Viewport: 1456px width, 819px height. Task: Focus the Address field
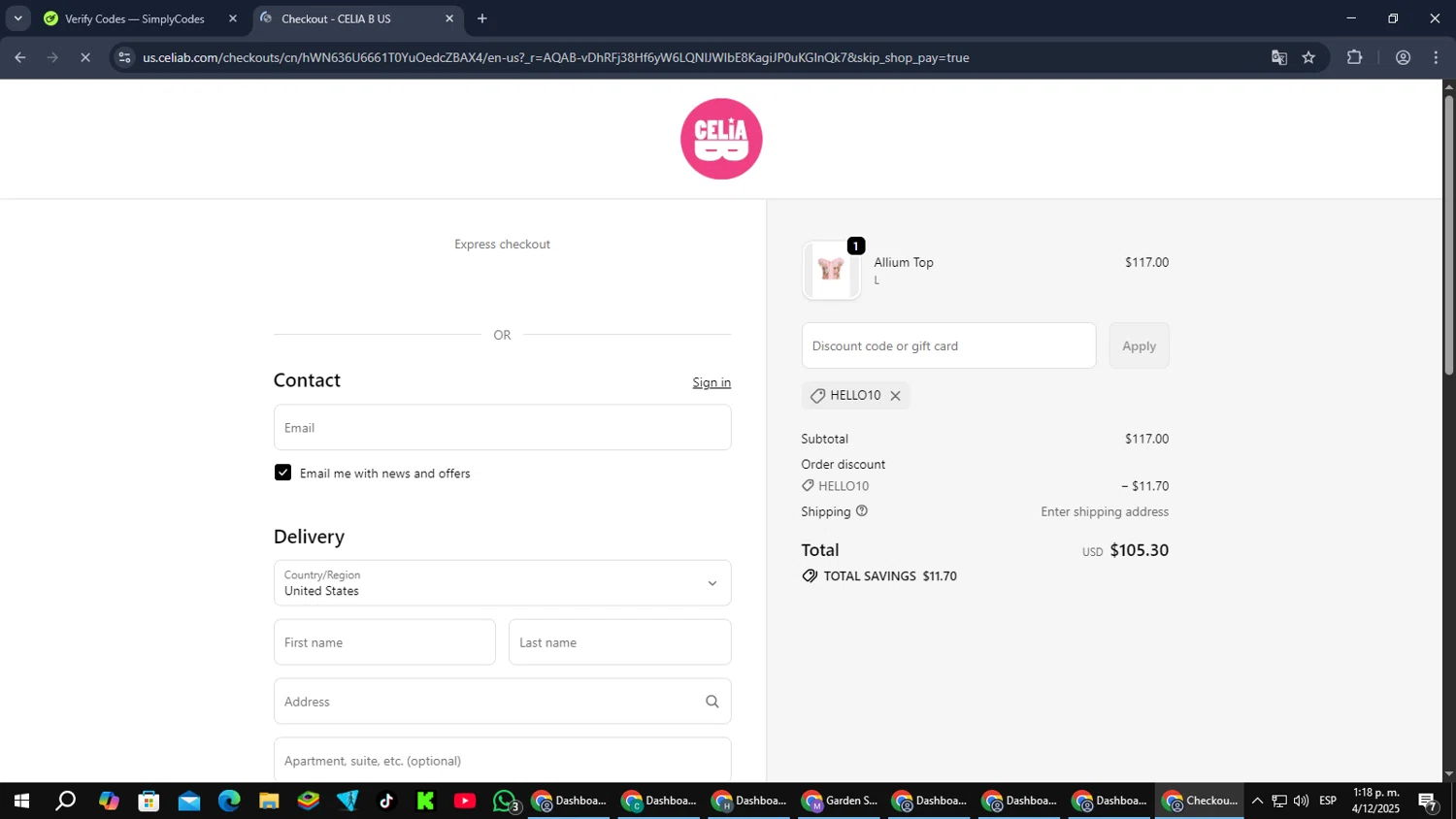[502, 702]
